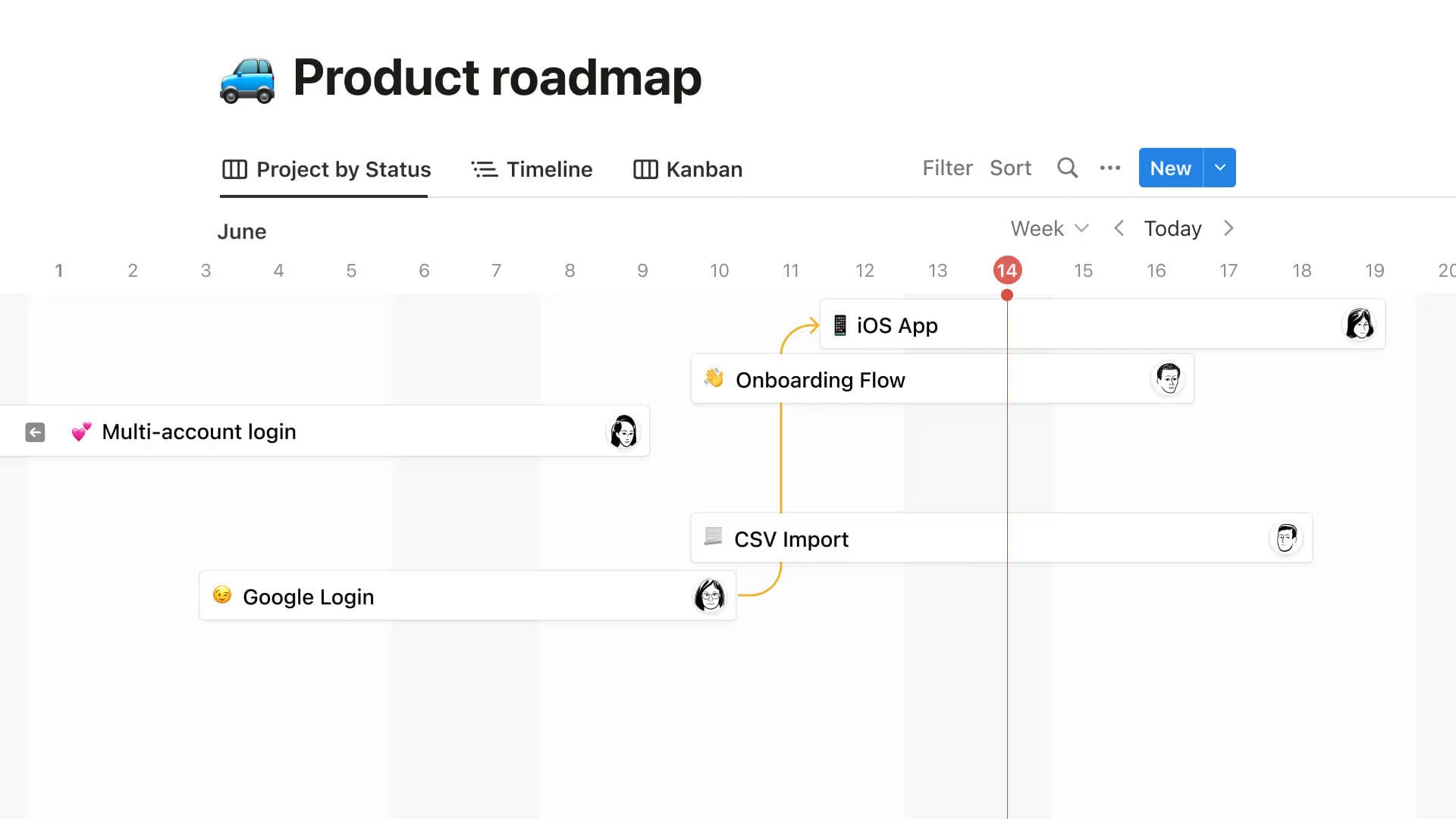Click the ellipsis options menu

point(1109,168)
